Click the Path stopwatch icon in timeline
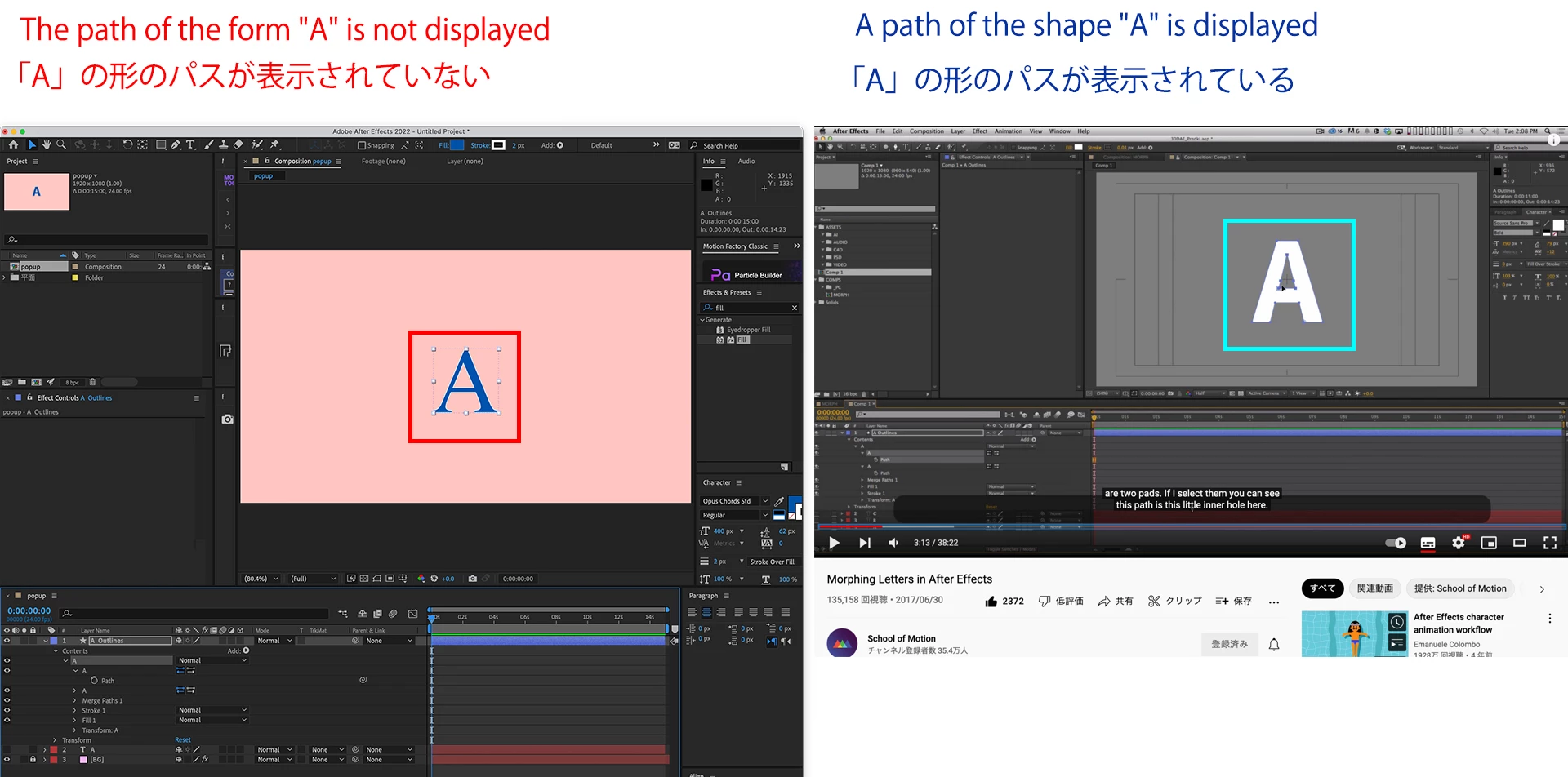 point(94,680)
